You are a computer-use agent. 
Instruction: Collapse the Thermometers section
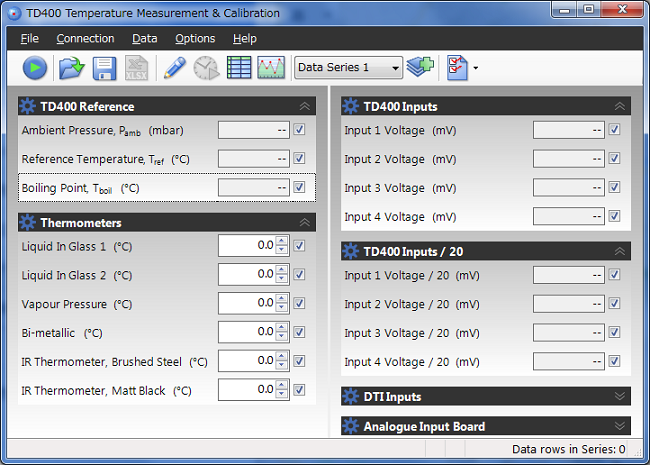click(x=305, y=223)
